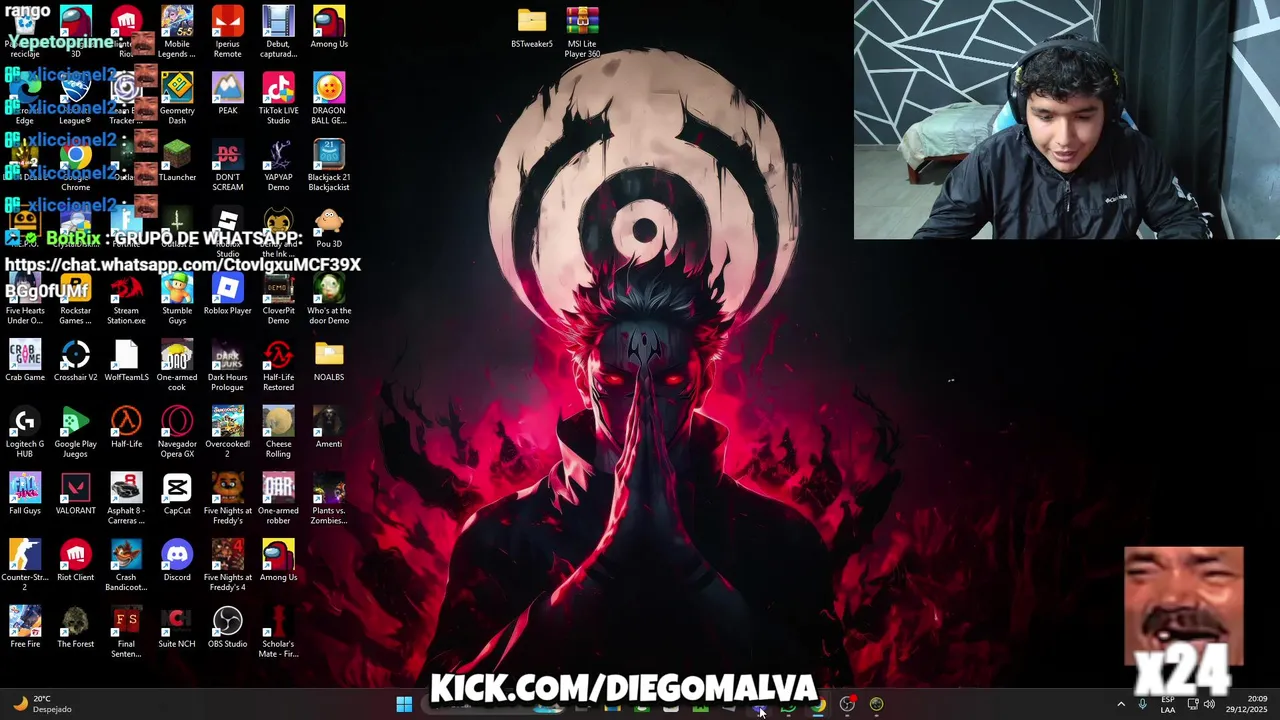Screen dimensions: 1280x720
Task: Select Who's at the door Demo icon
Action: tap(329, 298)
